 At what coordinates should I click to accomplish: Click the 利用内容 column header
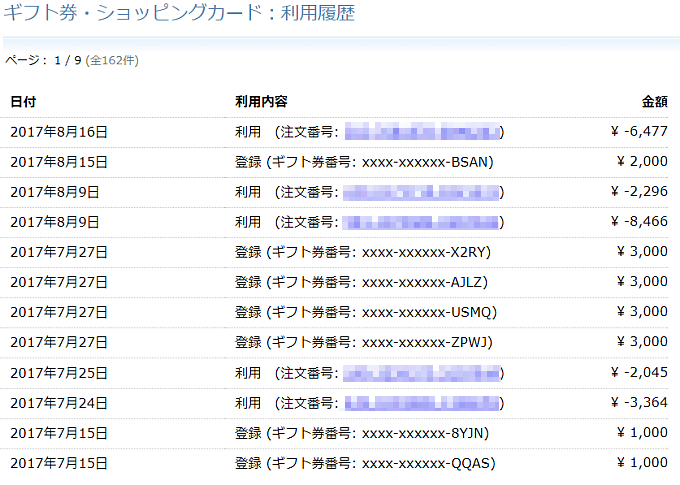point(261,102)
